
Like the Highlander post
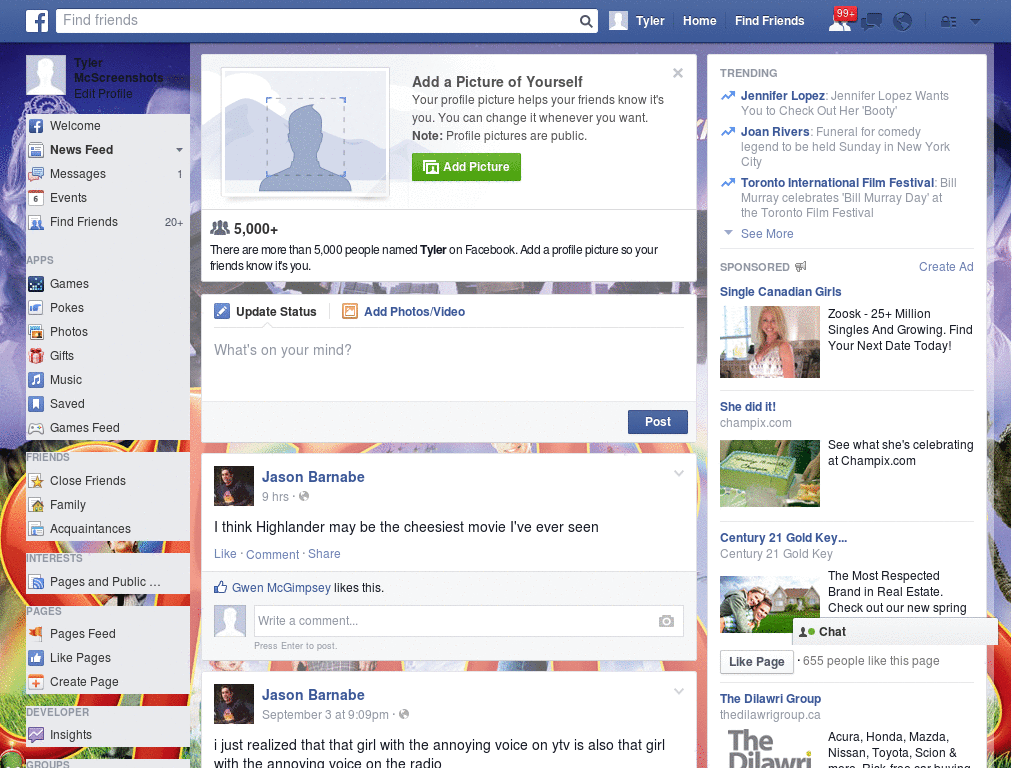click(225, 554)
